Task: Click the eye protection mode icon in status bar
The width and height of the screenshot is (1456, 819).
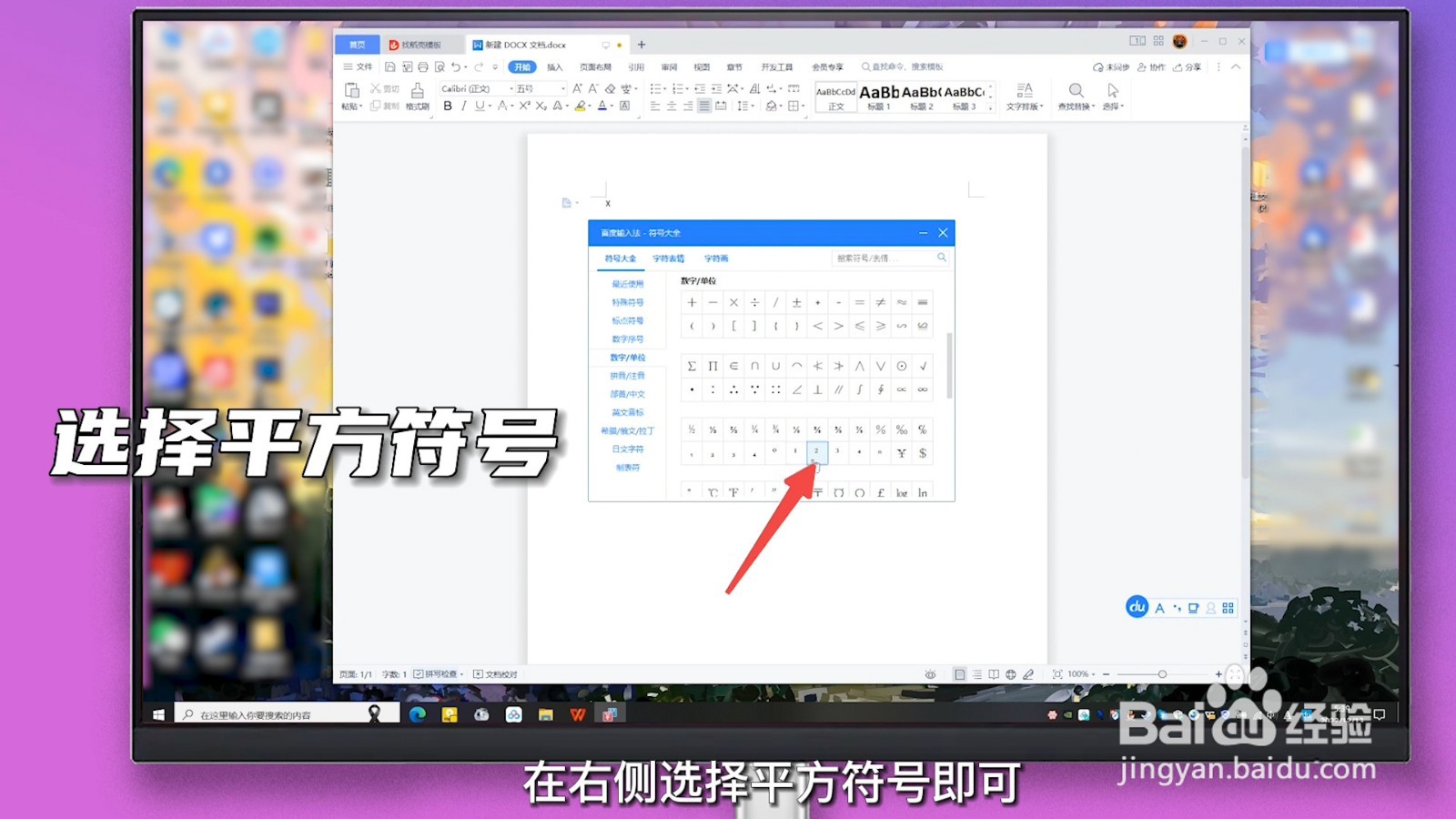Action: [928, 674]
